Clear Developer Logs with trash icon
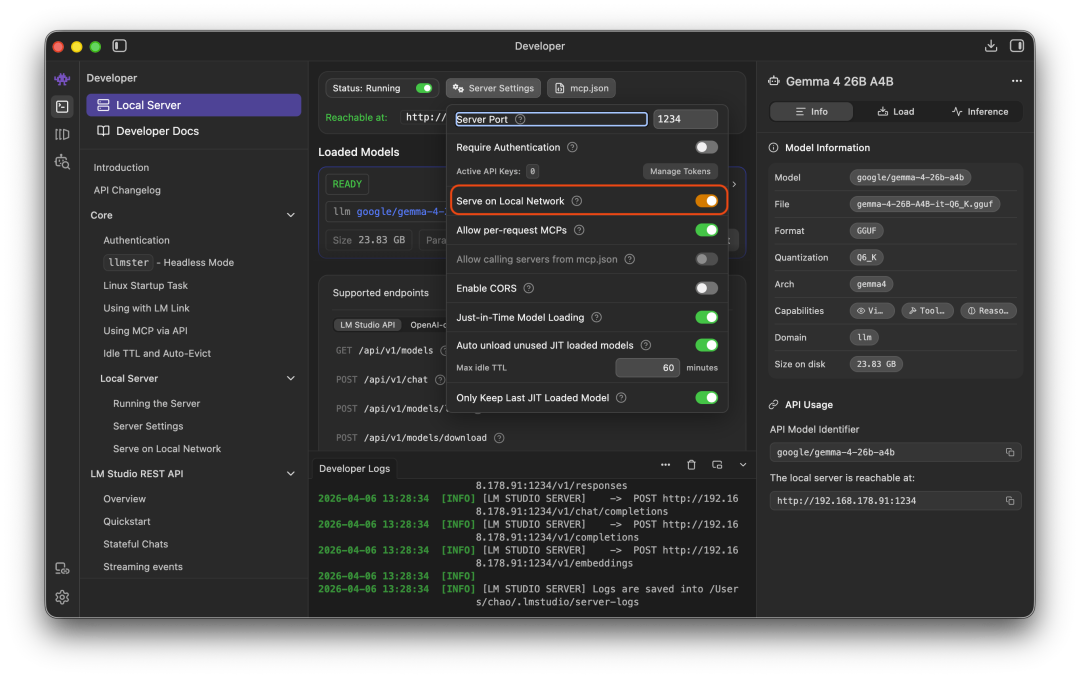The height and width of the screenshot is (678, 1080). coord(692,465)
